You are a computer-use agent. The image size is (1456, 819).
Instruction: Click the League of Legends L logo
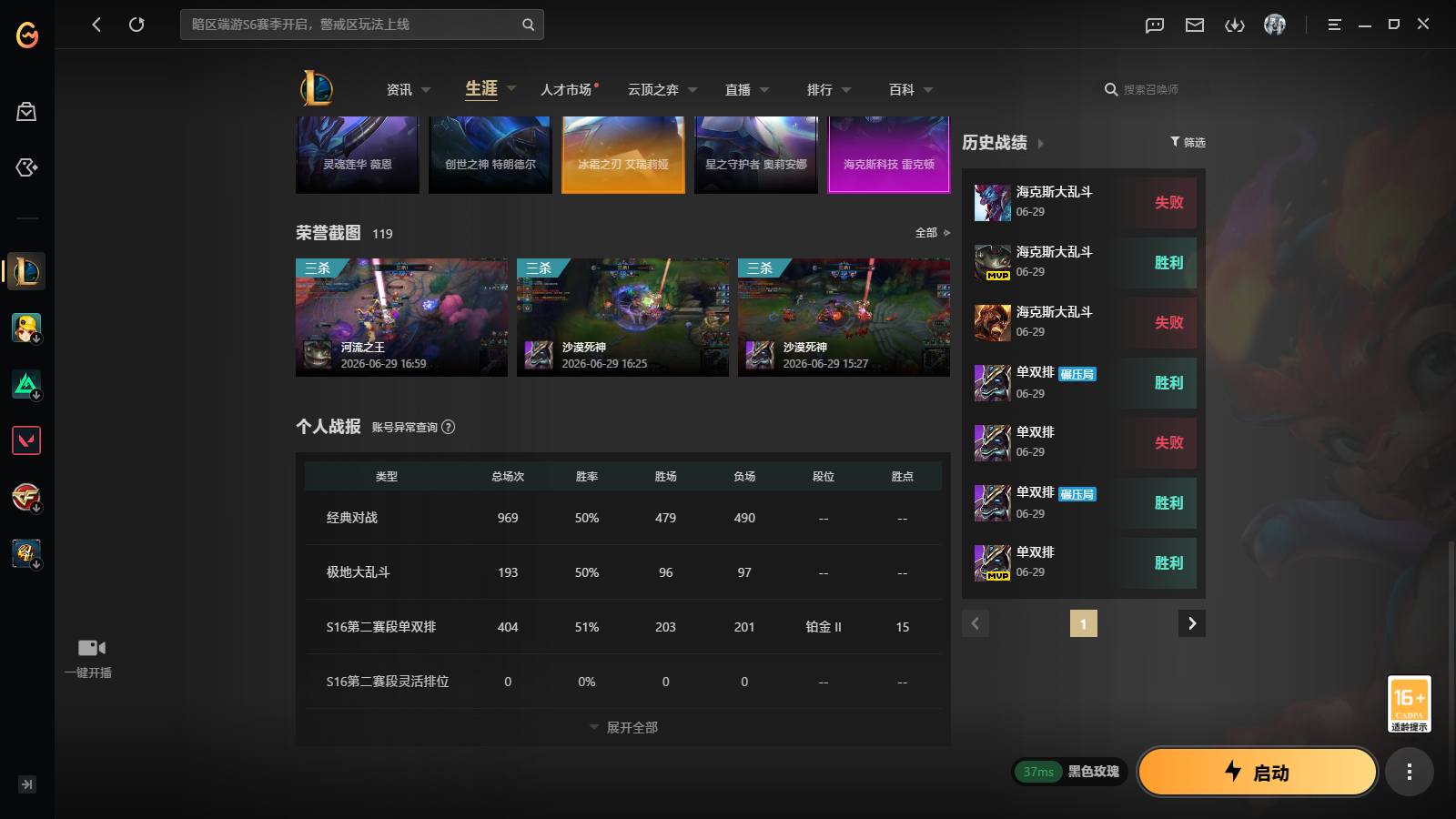click(x=317, y=88)
